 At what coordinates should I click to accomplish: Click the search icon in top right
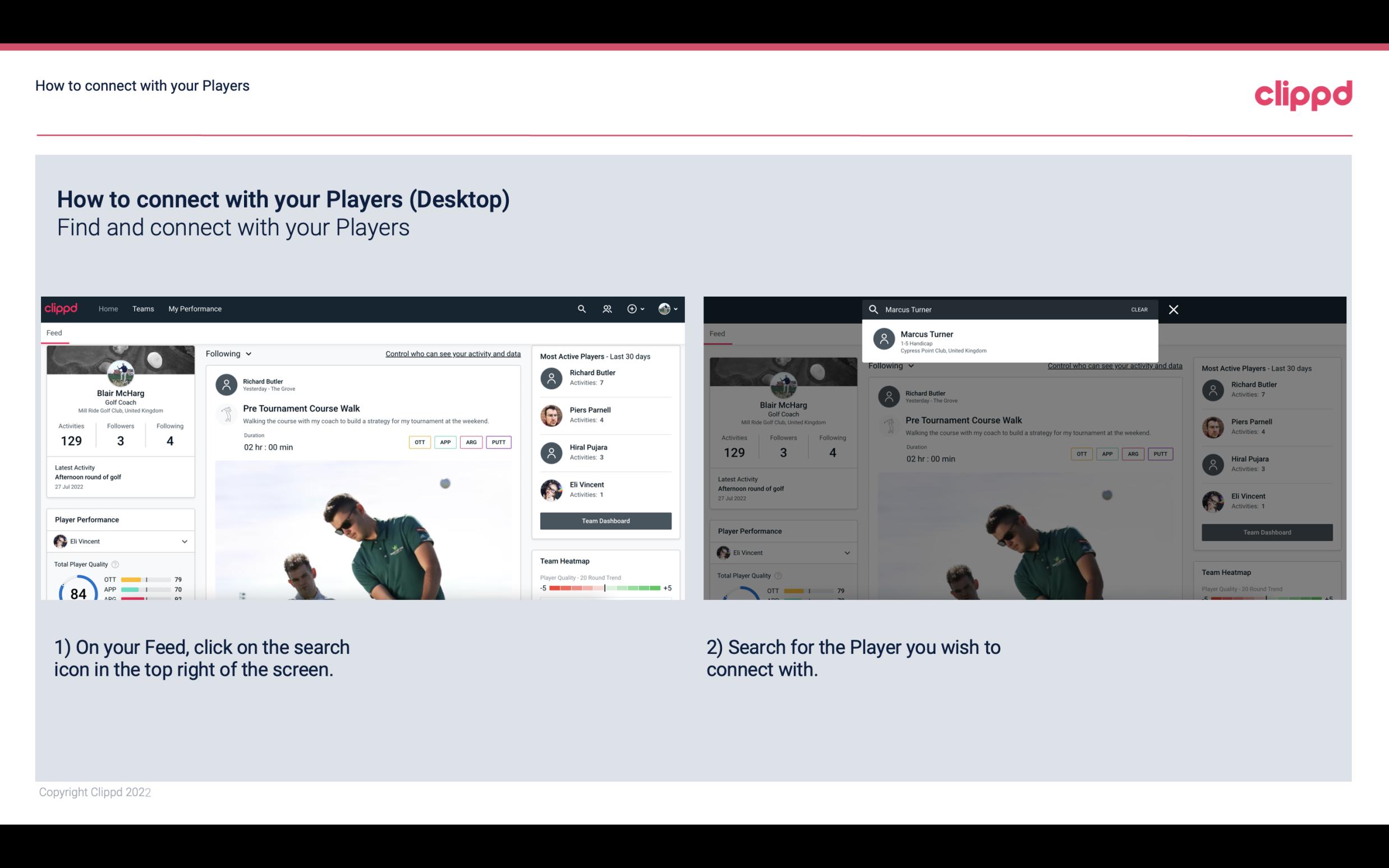coord(580,309)
